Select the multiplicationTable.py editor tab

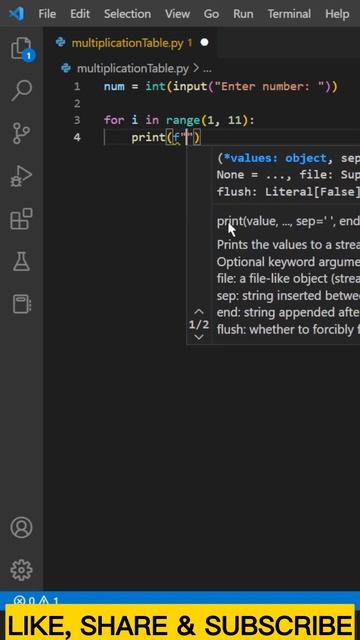pos(131,42)
